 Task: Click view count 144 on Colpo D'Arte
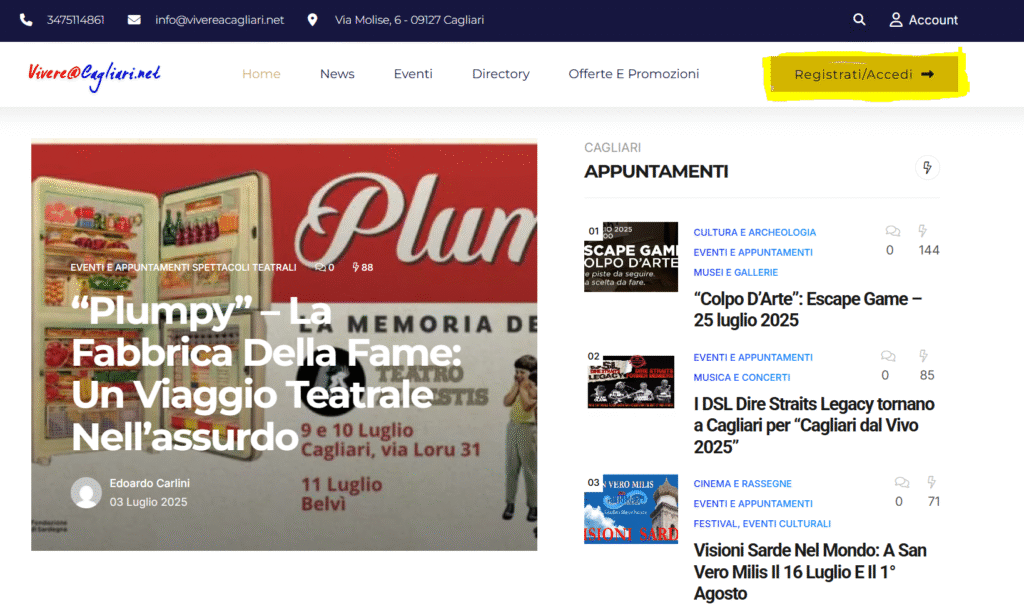tap(929, 250)
